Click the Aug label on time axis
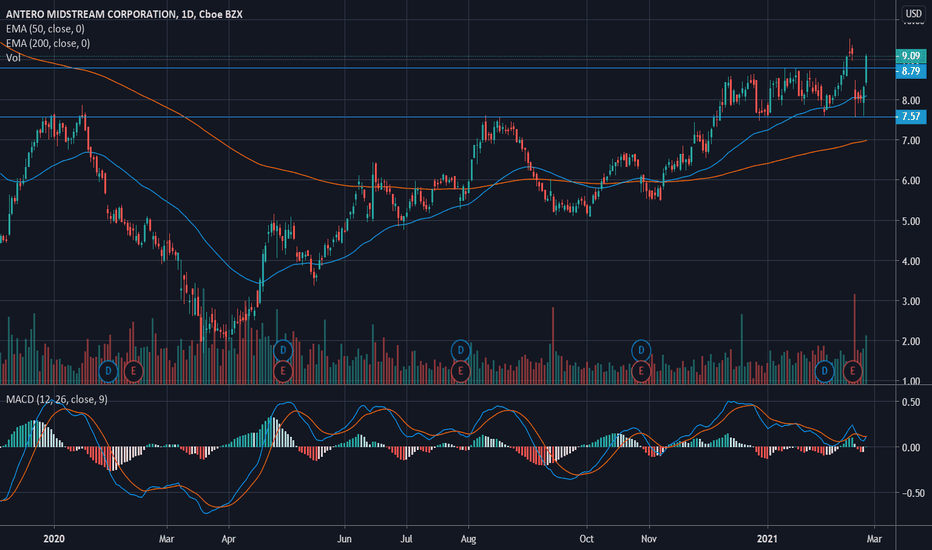Screen dimensions: 932x550 pyautogui.click(x=468, y=539)
